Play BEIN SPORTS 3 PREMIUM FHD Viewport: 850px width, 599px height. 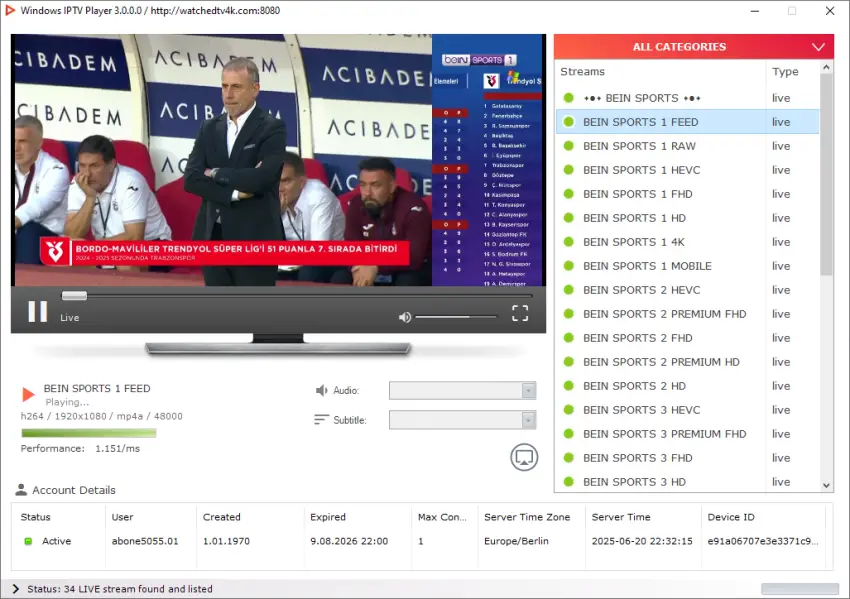pos(687,434)
